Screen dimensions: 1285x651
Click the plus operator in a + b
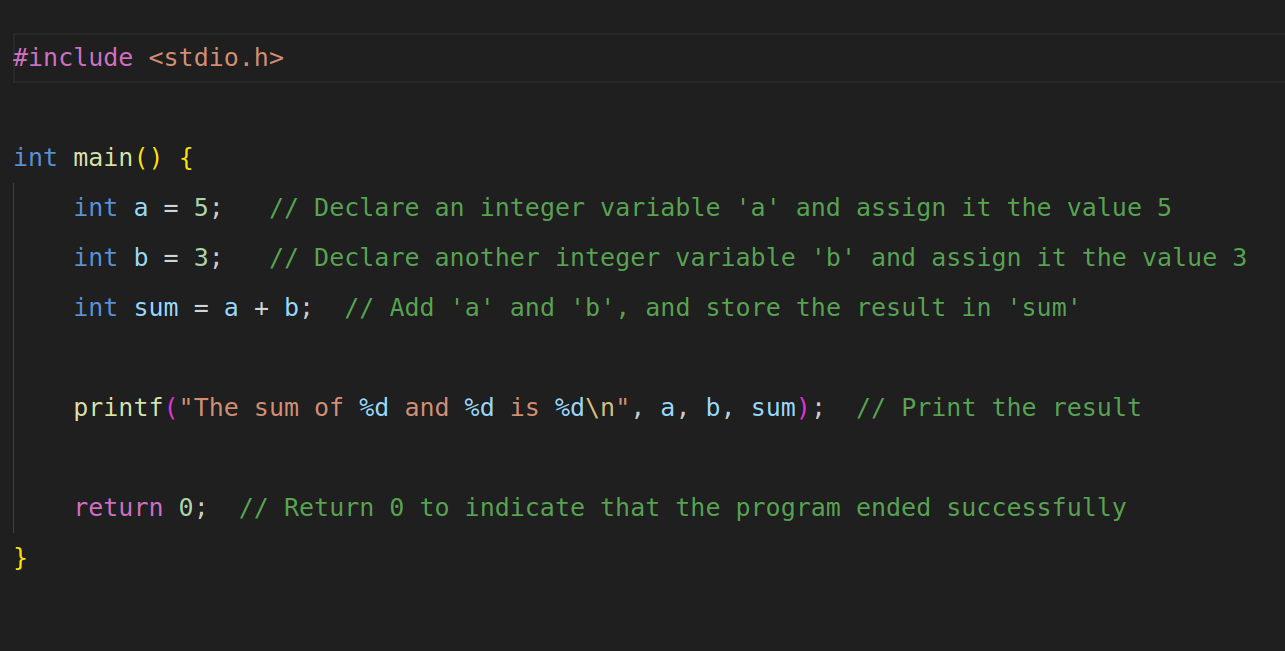click(260, 307)
